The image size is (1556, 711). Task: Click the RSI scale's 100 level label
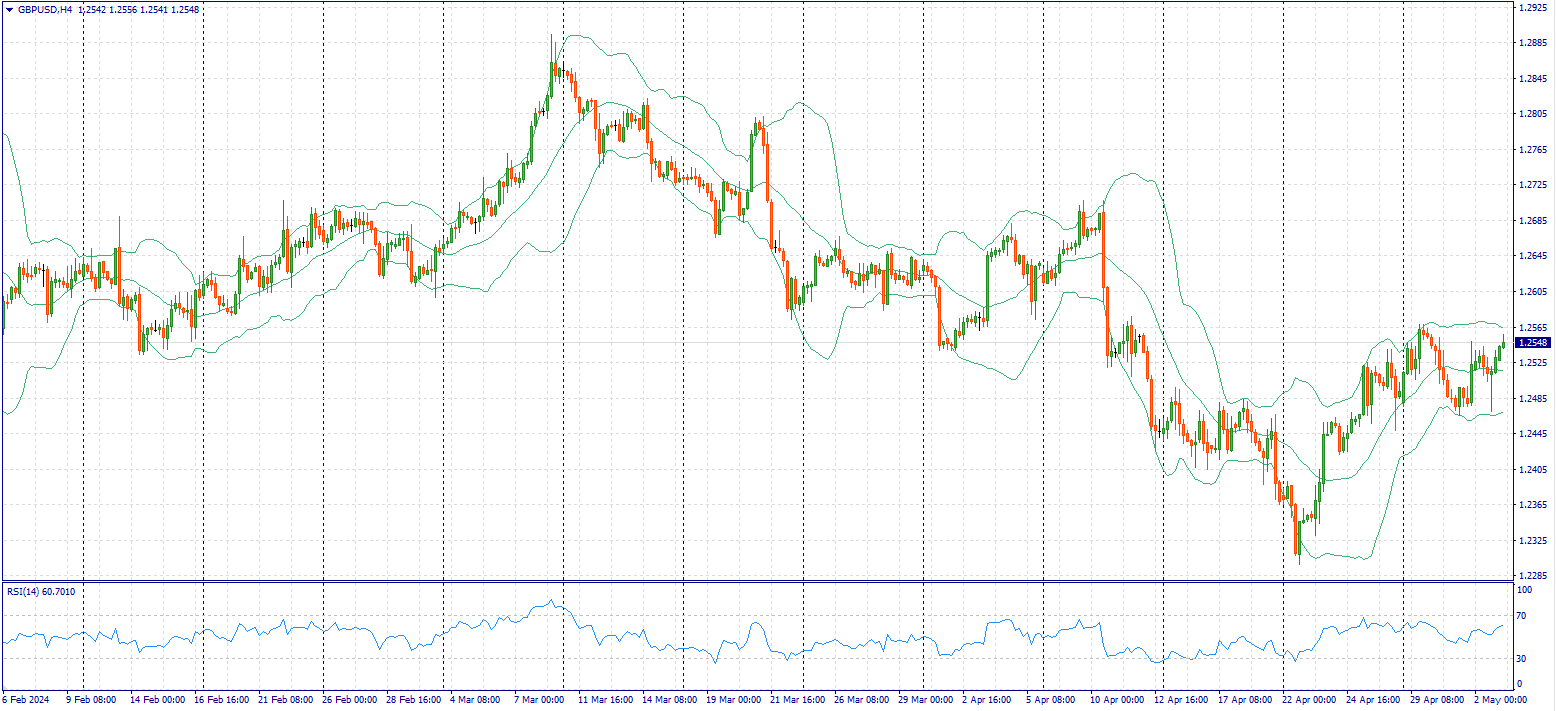[x=1526, y=591]
